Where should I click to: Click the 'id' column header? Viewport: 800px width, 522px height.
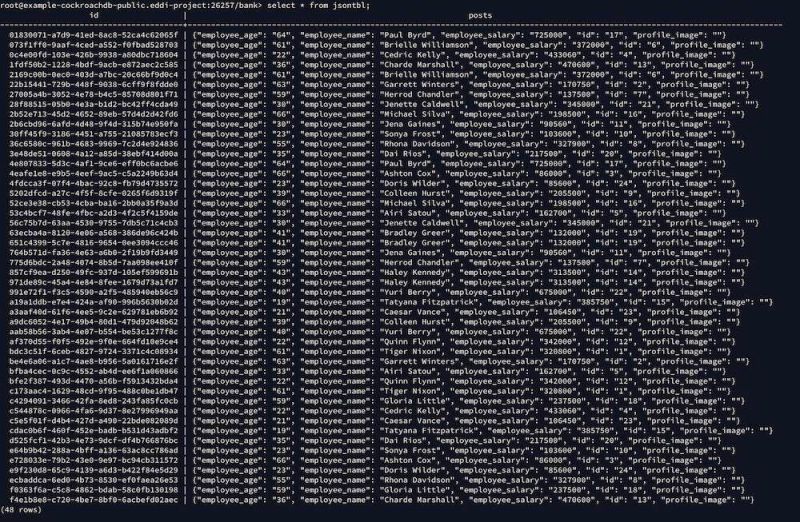pos(94,15)
